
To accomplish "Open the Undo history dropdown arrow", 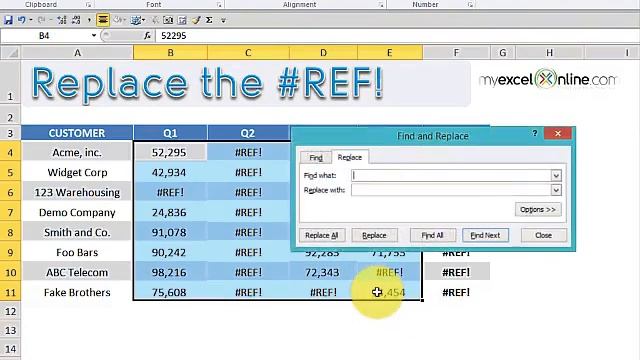I will coord(31,20).
